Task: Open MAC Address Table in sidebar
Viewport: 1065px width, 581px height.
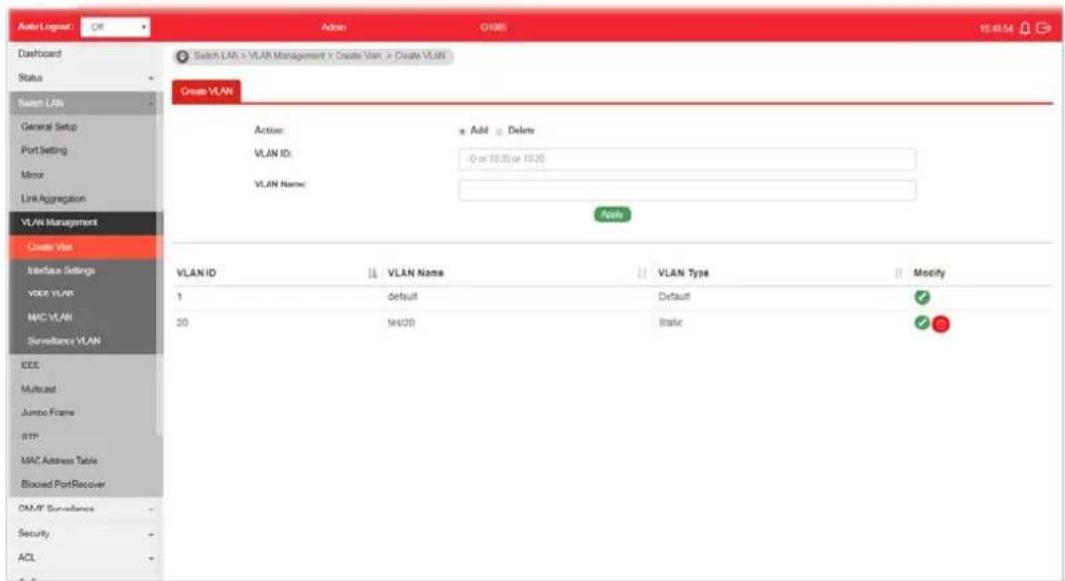Action: [59, 461]
